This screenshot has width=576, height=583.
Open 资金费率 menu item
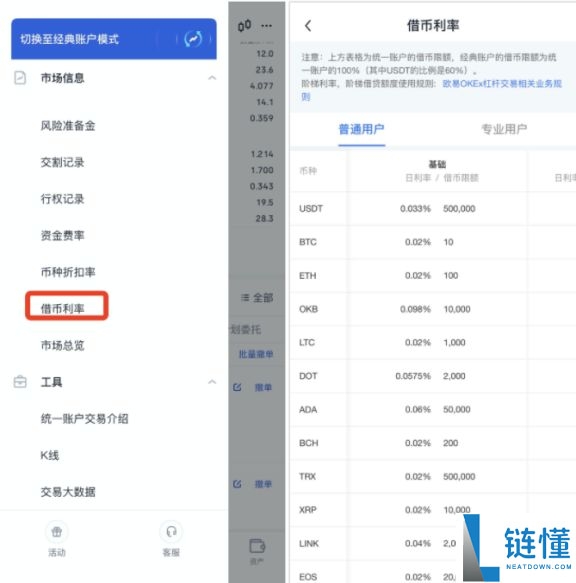[62, 235]
